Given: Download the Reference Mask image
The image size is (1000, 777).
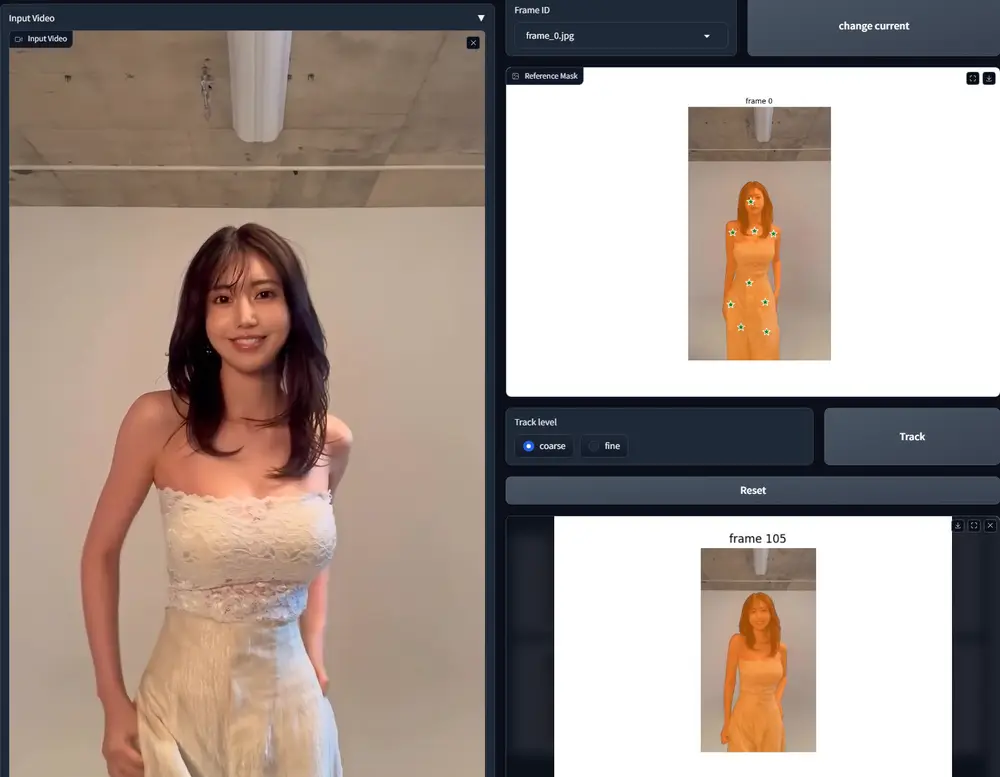Looking at the screenshot, I should coord(989,78).
